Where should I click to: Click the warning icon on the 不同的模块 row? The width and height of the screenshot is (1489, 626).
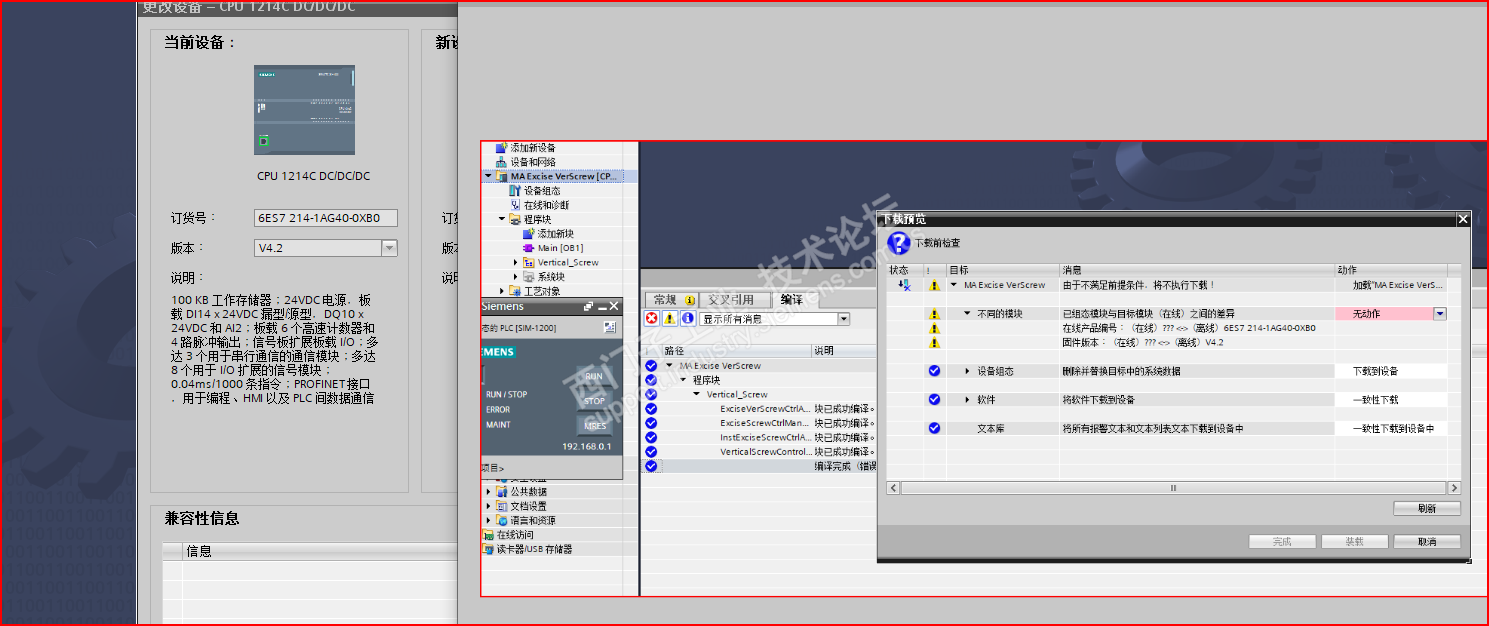[934, 314]
